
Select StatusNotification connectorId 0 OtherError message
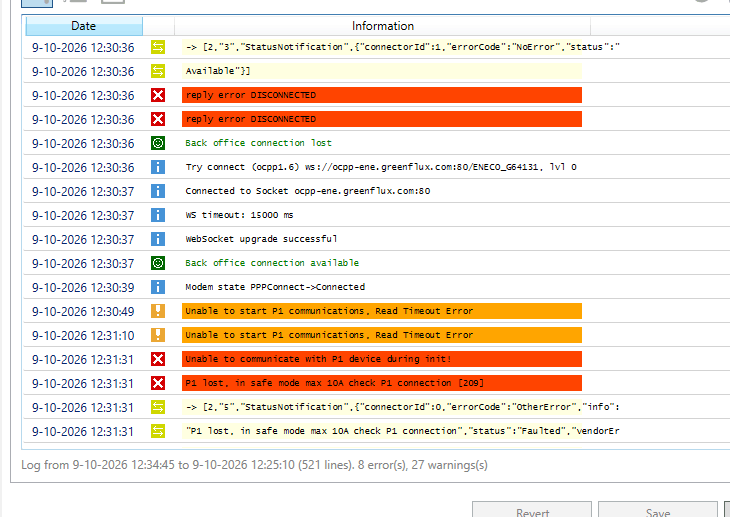click(x=402, y=407)
